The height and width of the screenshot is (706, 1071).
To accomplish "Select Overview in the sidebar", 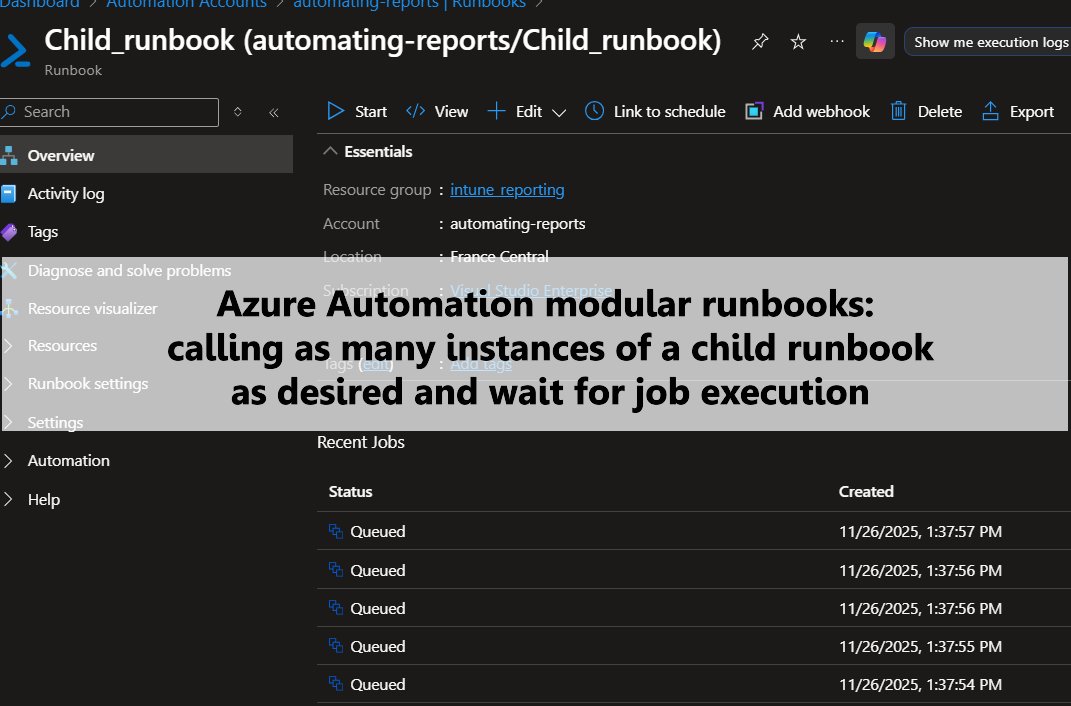I will point(146,155).
